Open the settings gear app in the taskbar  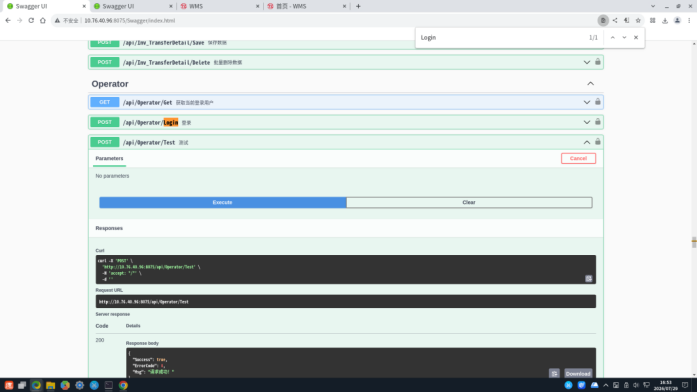[80, 385]
